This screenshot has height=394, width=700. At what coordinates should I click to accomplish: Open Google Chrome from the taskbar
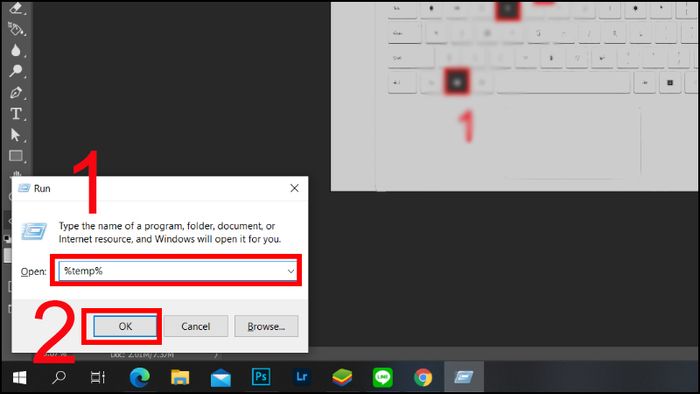423,377
